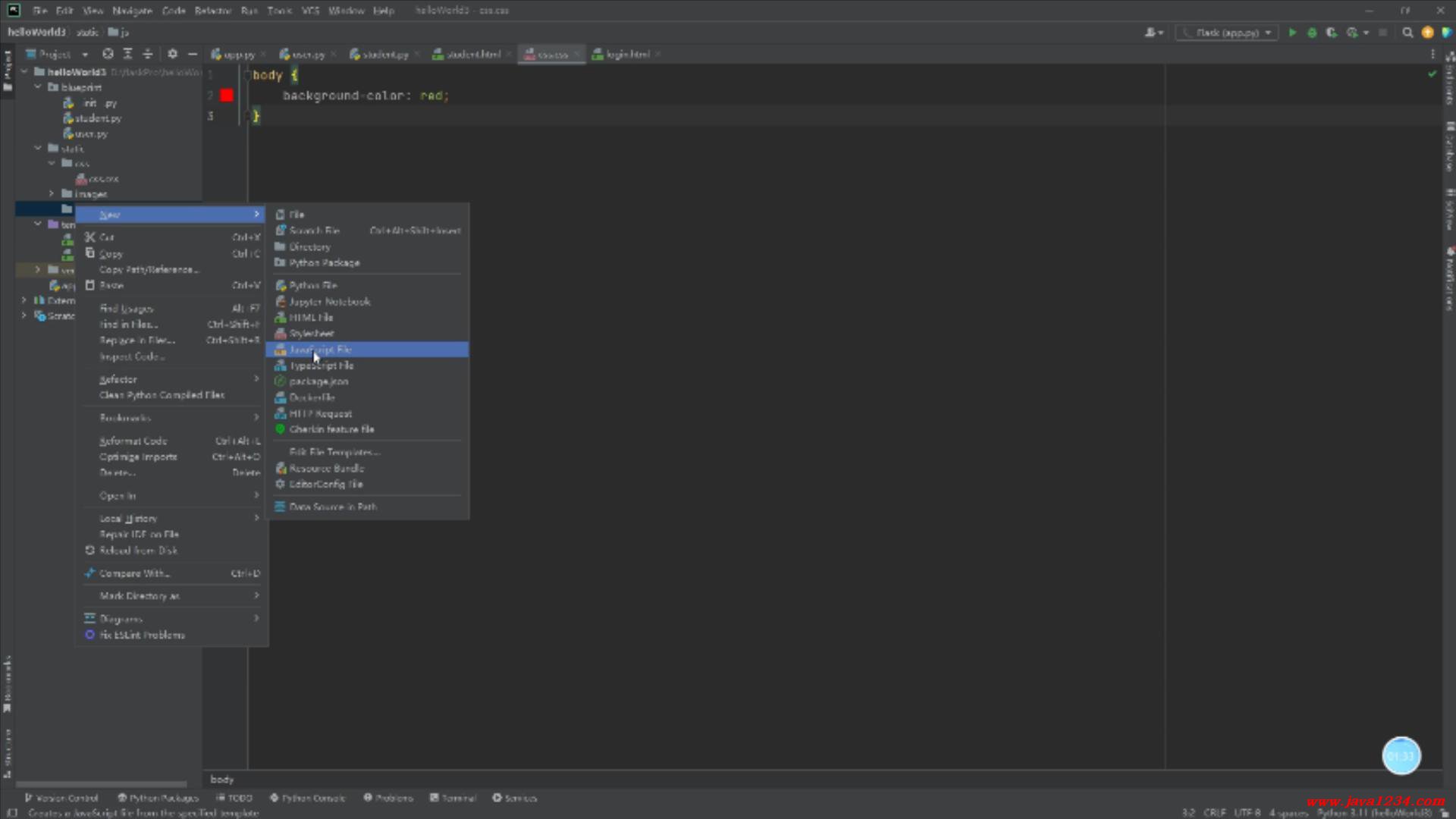Select Dockerfile in the New submenu
The image size is (1456, 819).
click(367, 397)
